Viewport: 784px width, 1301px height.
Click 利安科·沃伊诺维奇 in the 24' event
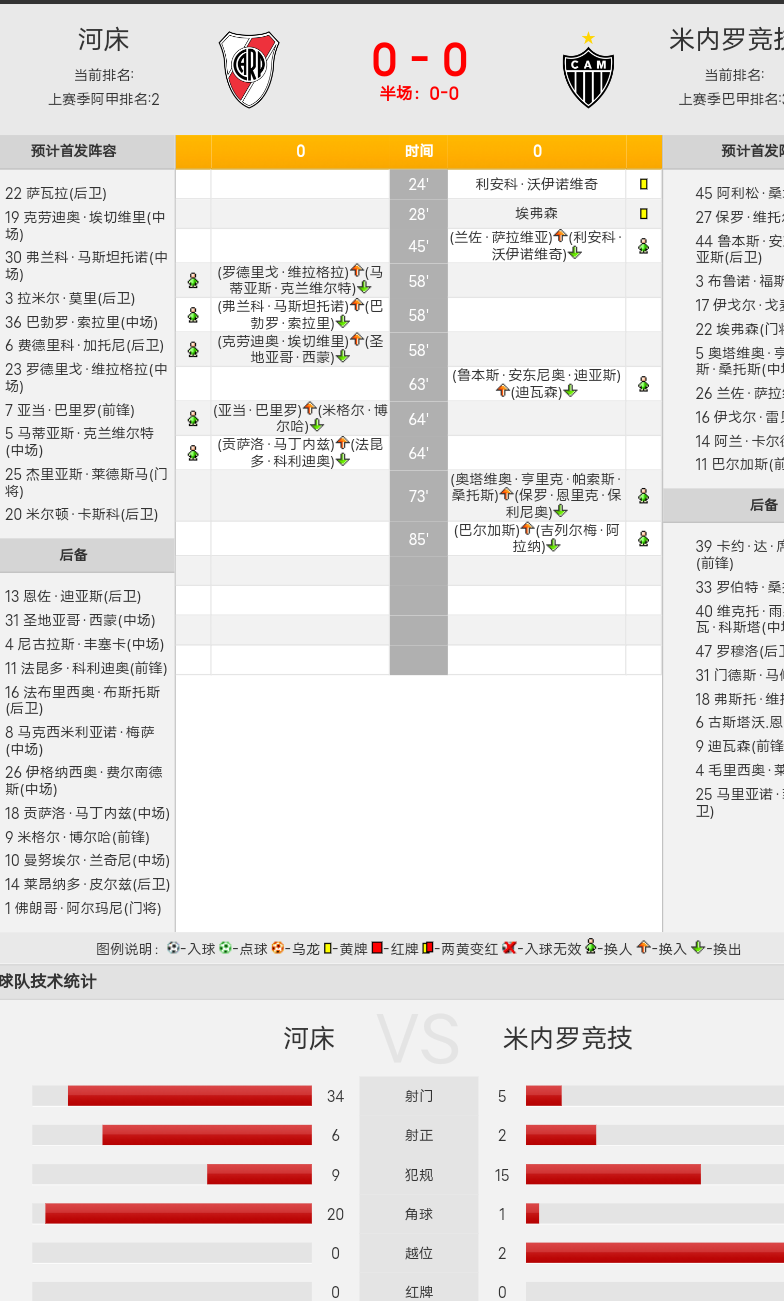pyautogui.click(x=537, y=184)
